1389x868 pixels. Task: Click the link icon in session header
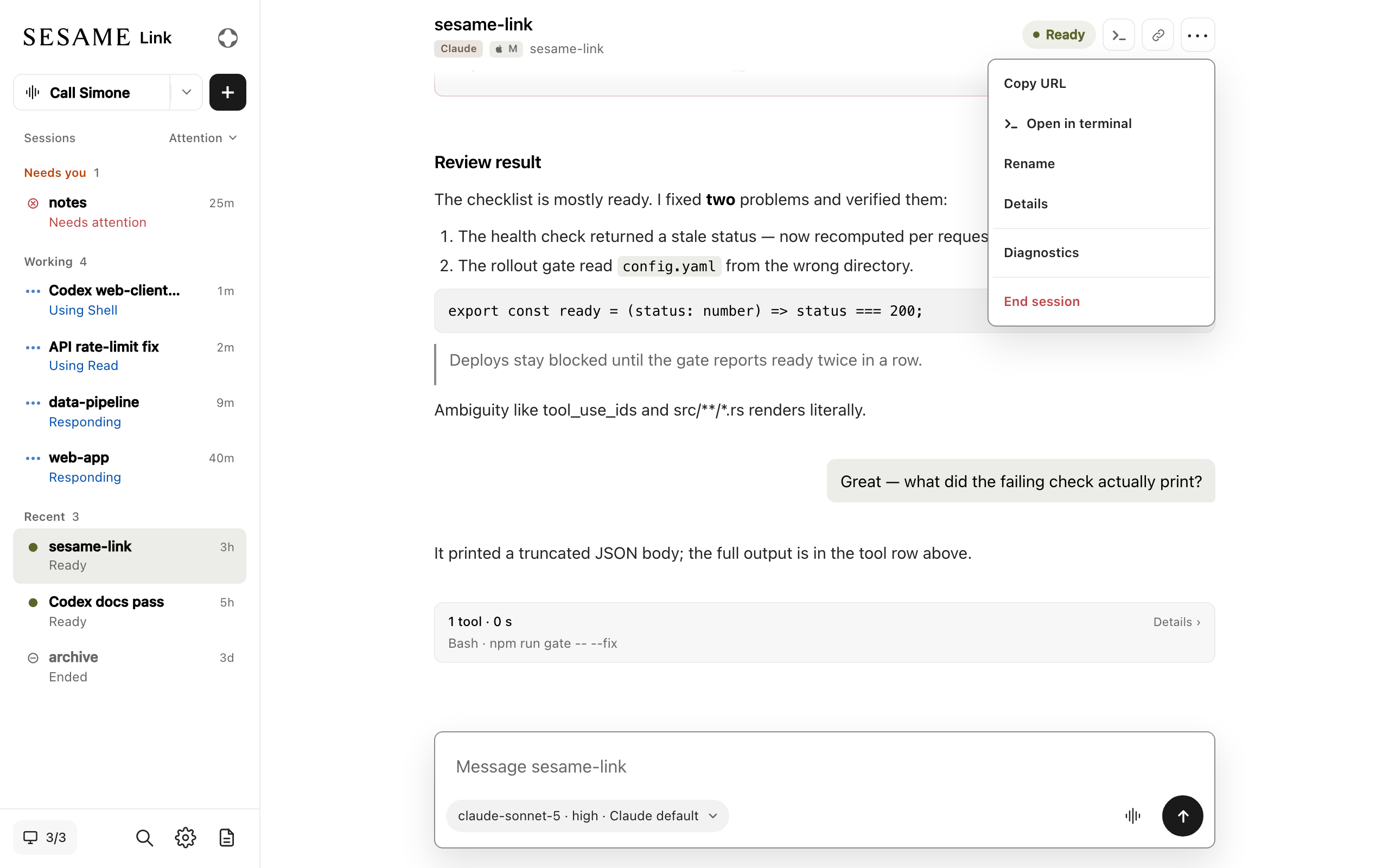click(1158, 35)
